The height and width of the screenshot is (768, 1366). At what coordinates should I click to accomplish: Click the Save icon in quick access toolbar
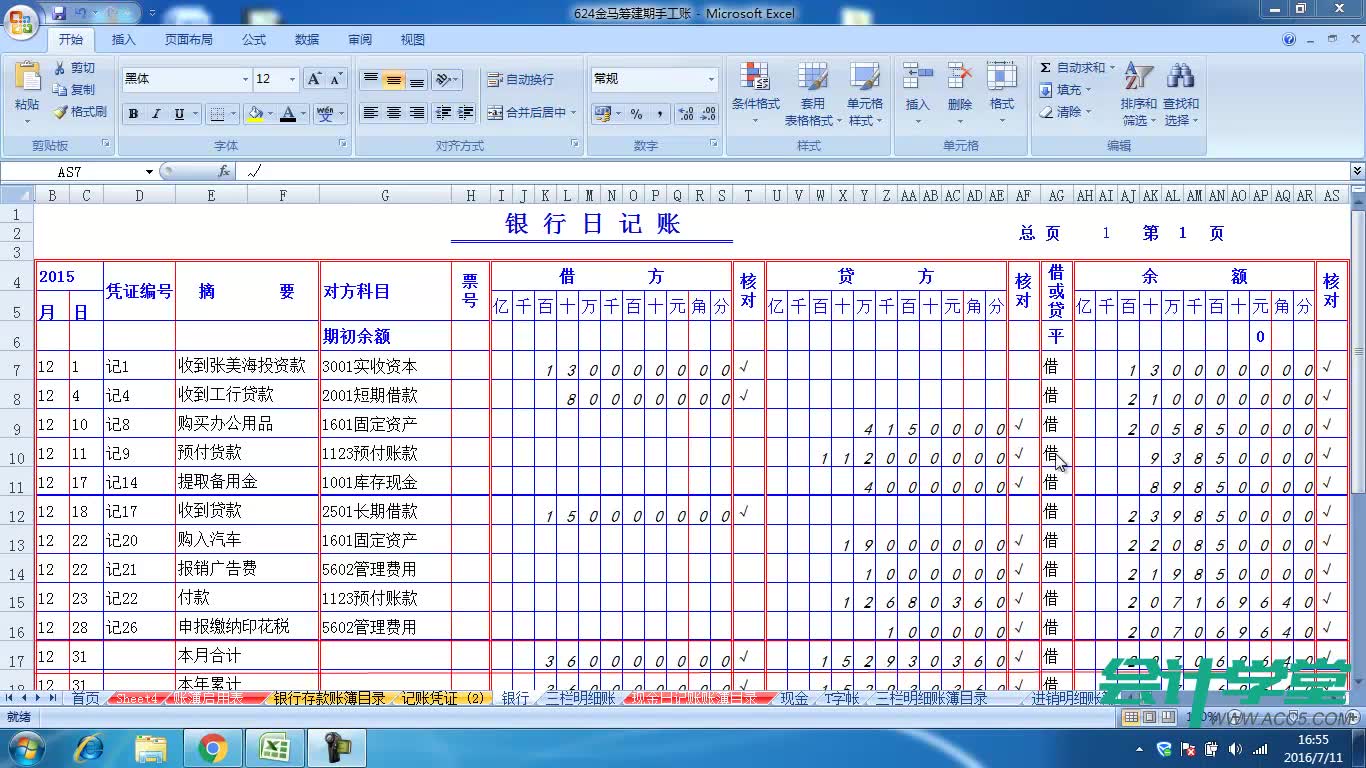pyautogui.click(x=59, y=13)
